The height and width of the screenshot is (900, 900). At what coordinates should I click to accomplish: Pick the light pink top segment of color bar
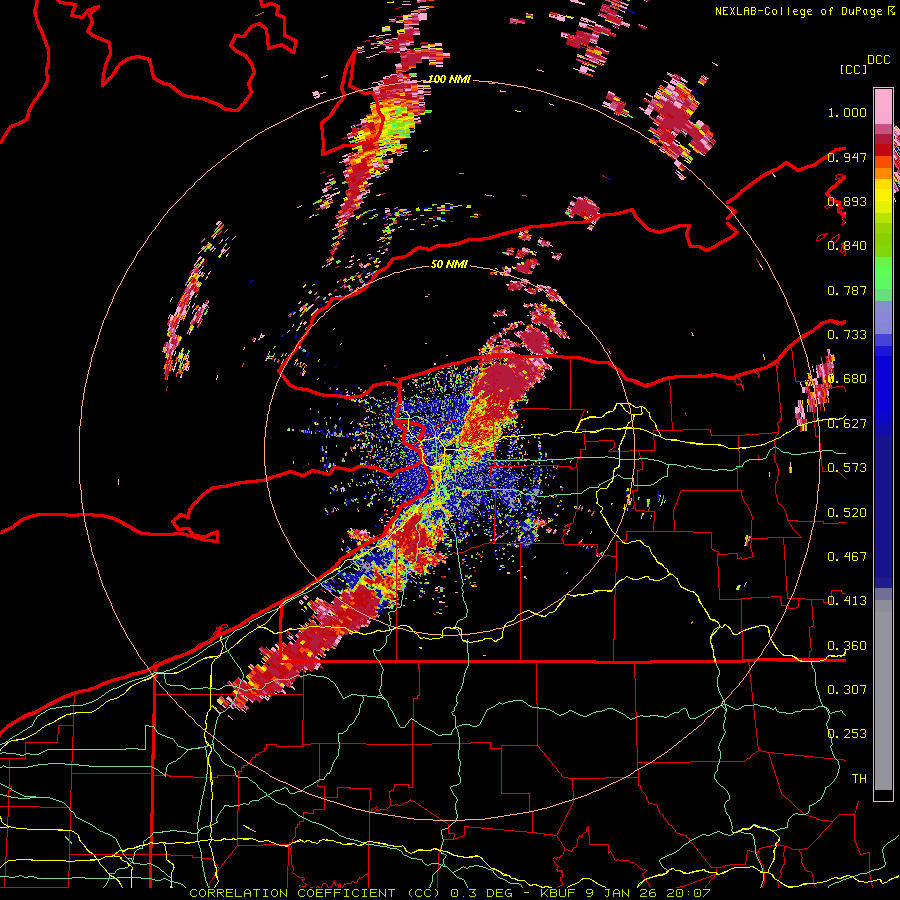883,107
